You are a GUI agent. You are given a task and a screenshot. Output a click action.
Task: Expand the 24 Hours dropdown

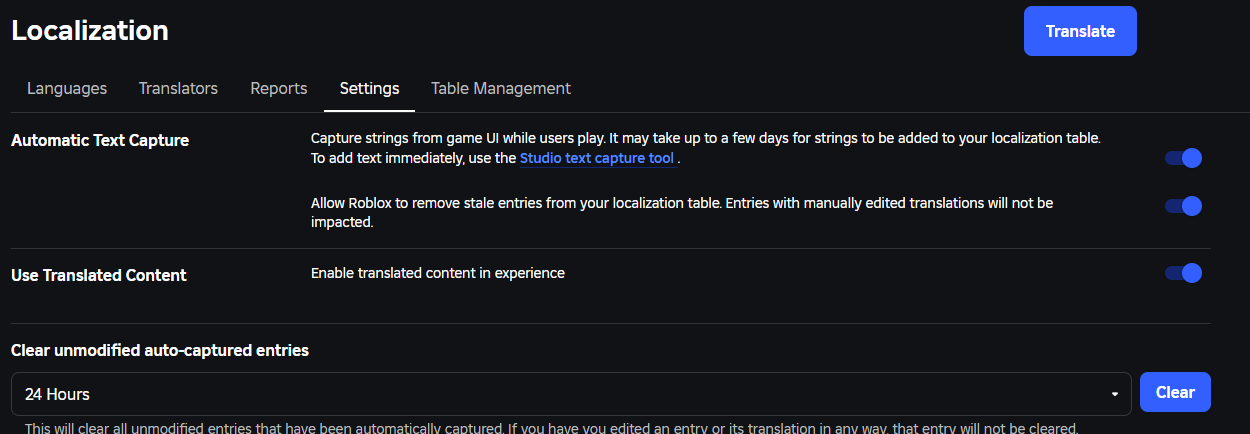pyautogui.click(x=571, y=394)
